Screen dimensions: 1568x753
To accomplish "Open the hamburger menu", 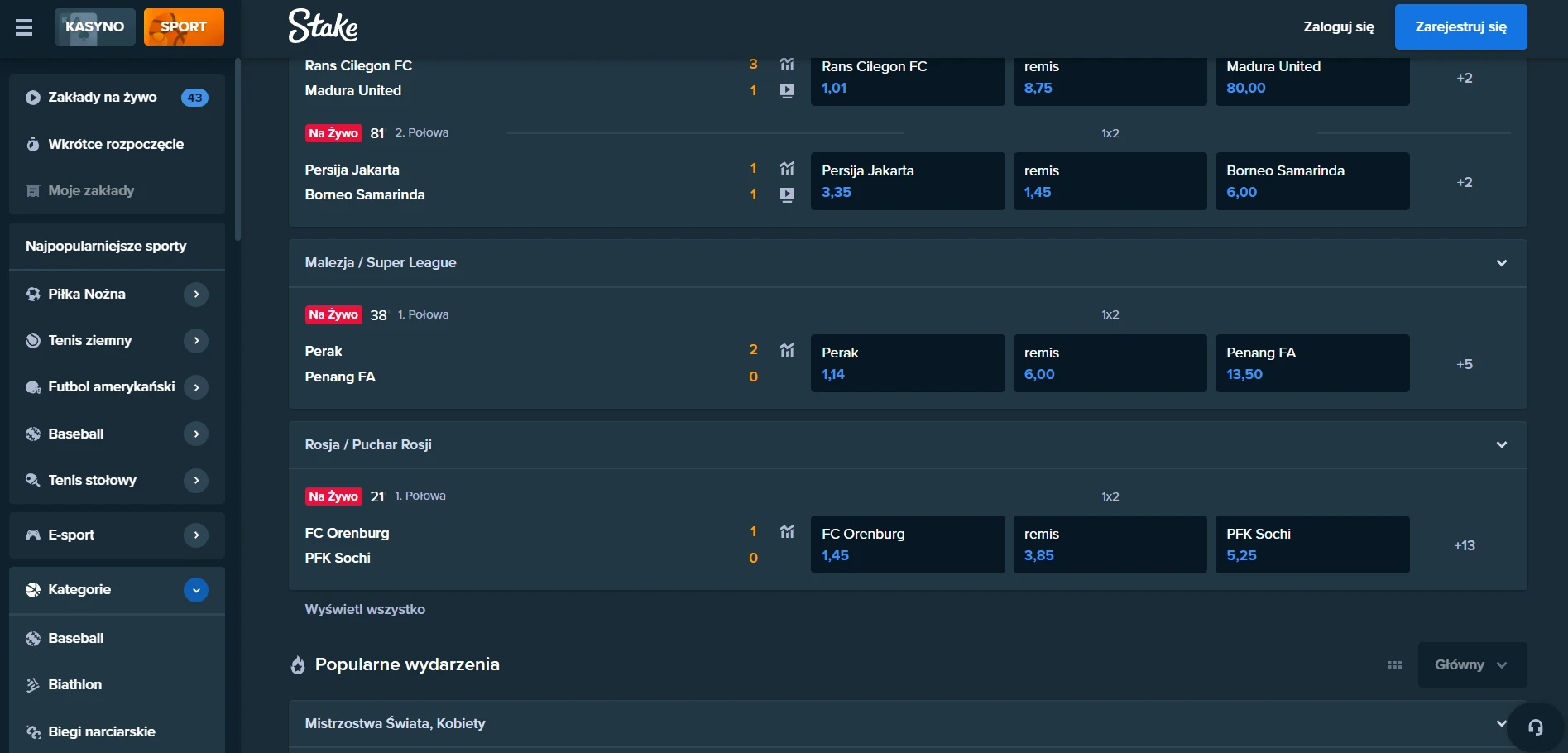I will (24, 27).
